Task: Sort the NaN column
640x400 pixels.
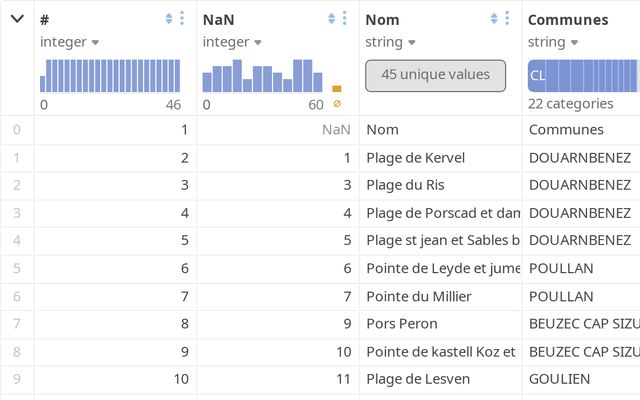Action: 331,19
